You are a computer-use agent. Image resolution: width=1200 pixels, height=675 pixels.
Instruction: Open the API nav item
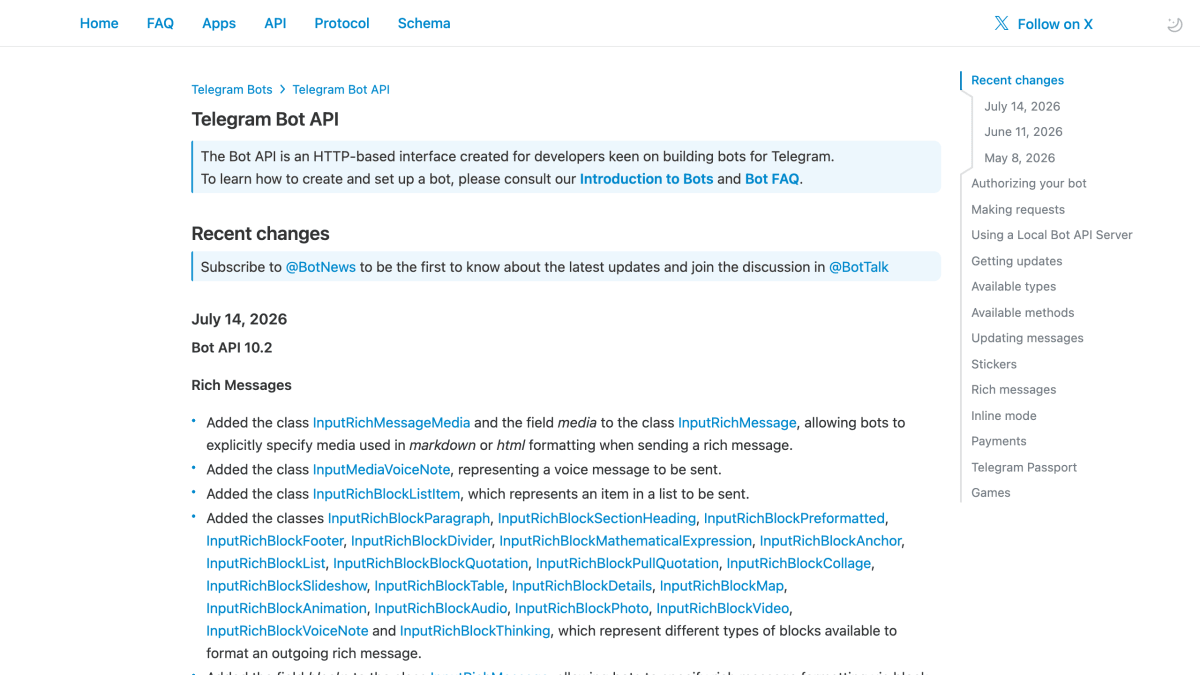click(x=275, y=23)
